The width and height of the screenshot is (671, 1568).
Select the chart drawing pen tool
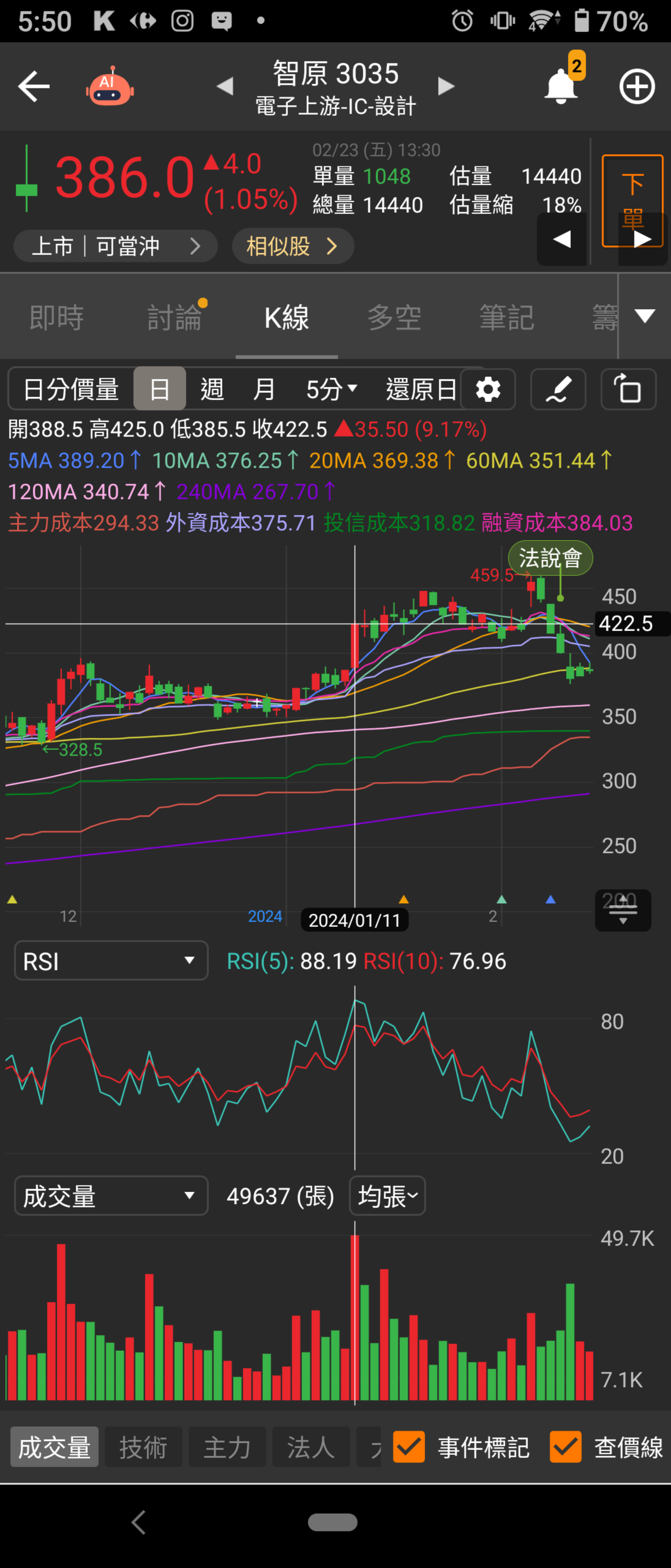[558, 390]
